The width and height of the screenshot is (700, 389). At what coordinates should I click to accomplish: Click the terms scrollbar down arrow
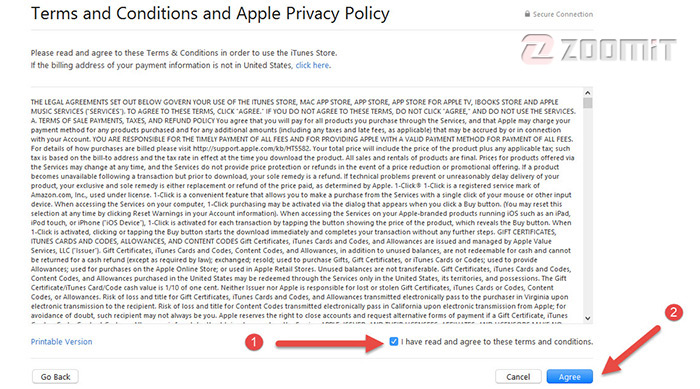pyautogui.click(x=588, y=318)
